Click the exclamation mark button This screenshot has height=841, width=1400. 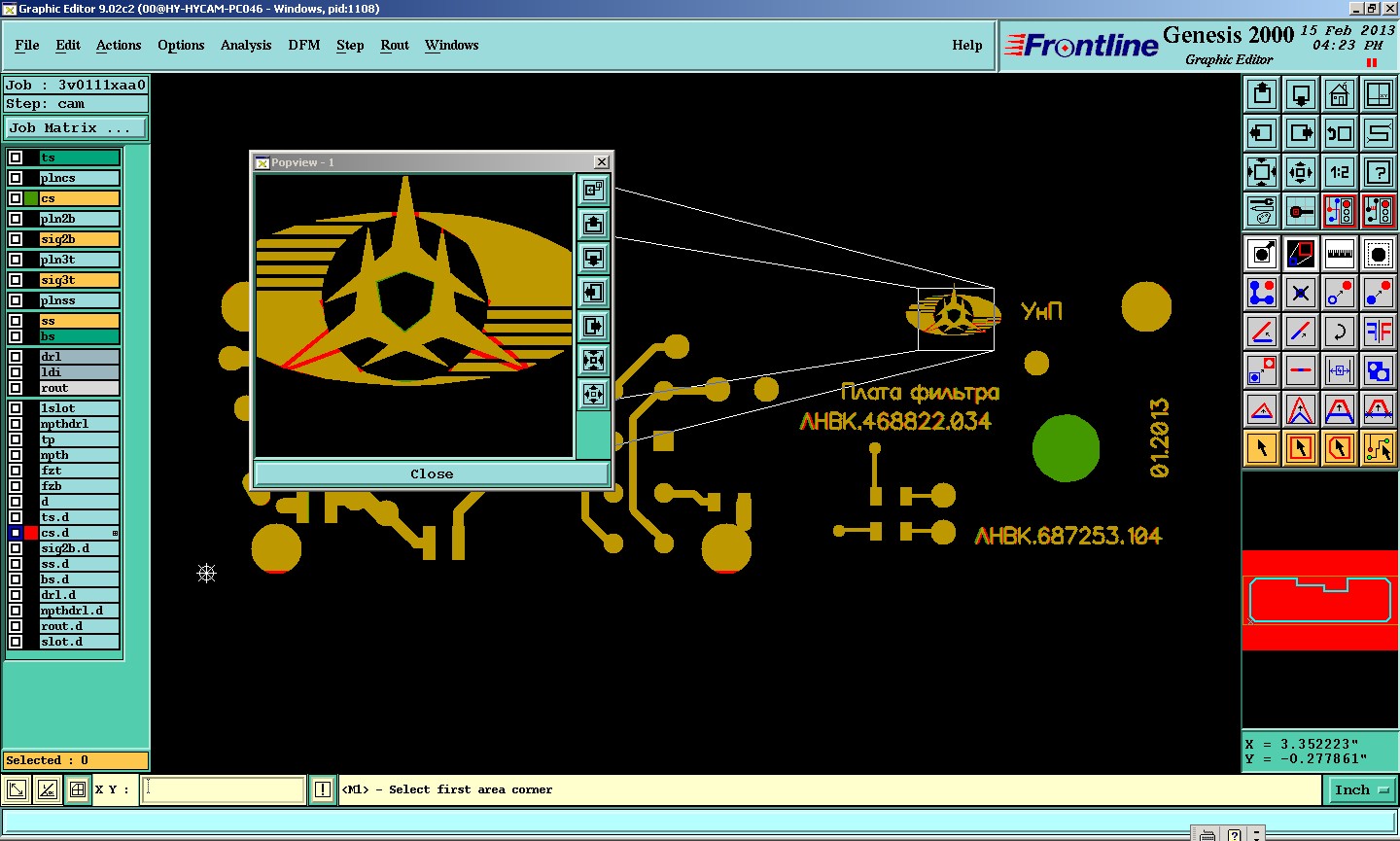pos(323,789)
